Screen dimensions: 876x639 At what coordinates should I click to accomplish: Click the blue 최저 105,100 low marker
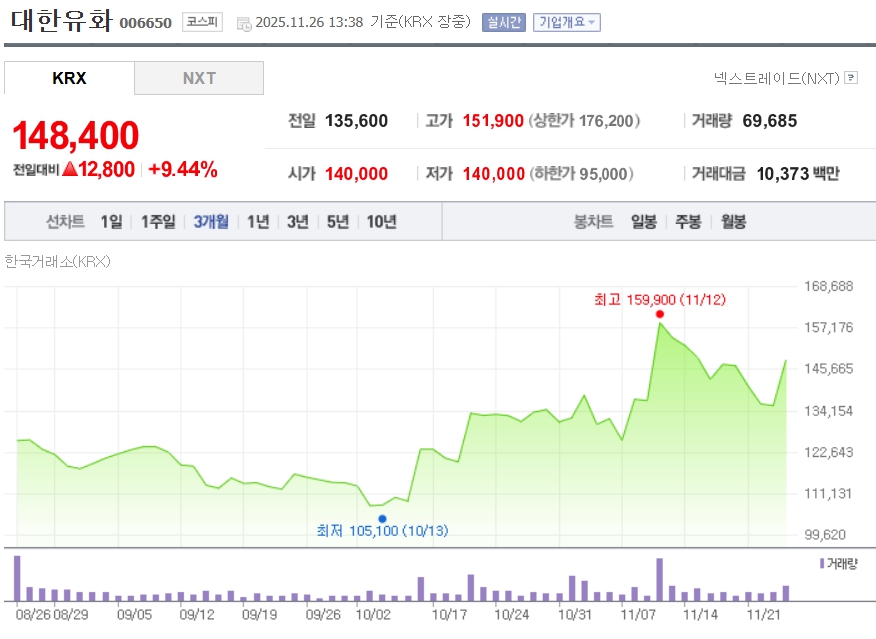(382, 518)
